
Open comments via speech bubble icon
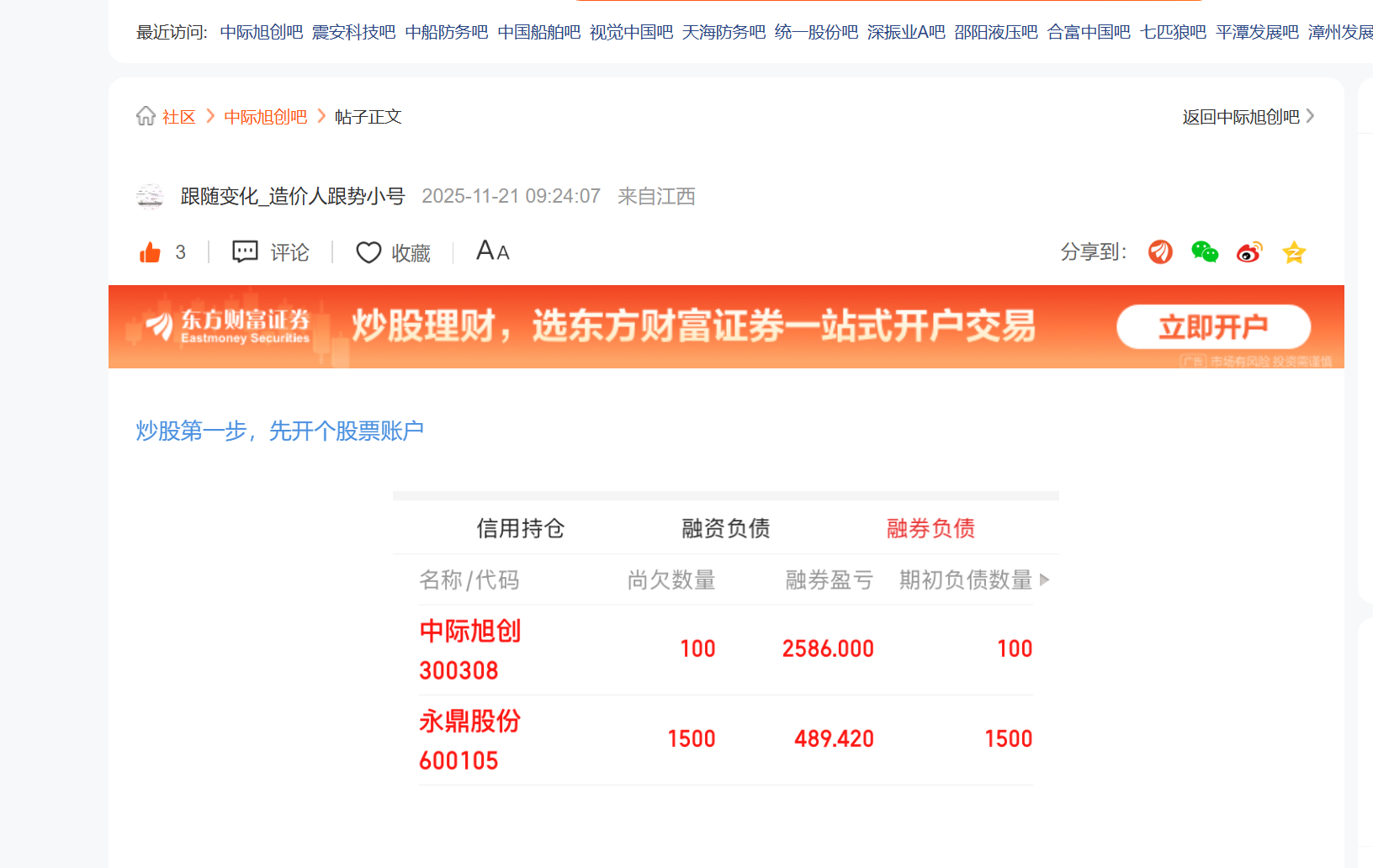[245, 251]
